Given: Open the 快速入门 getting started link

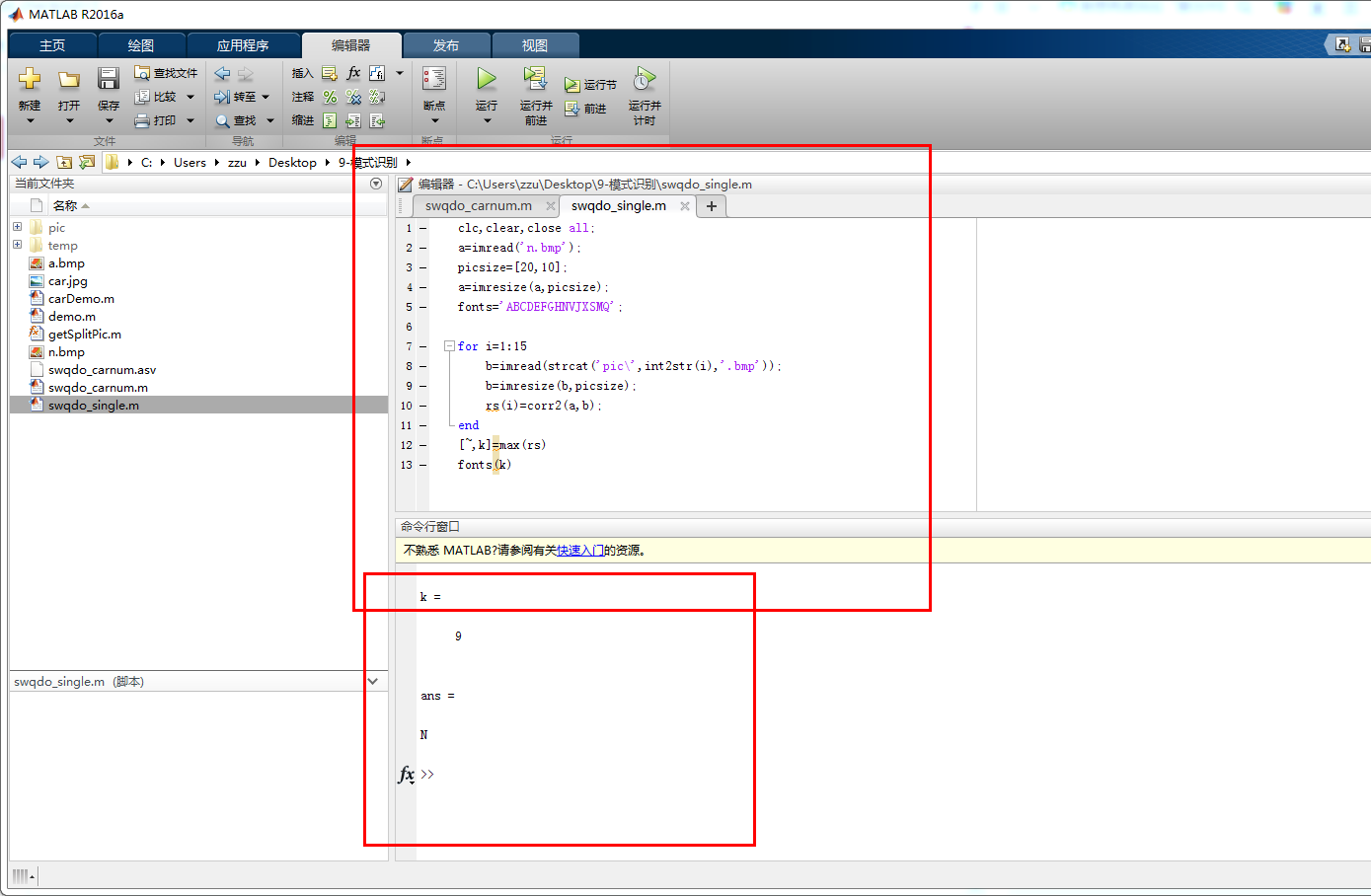Looking at the screenshot, I should 580,551.
